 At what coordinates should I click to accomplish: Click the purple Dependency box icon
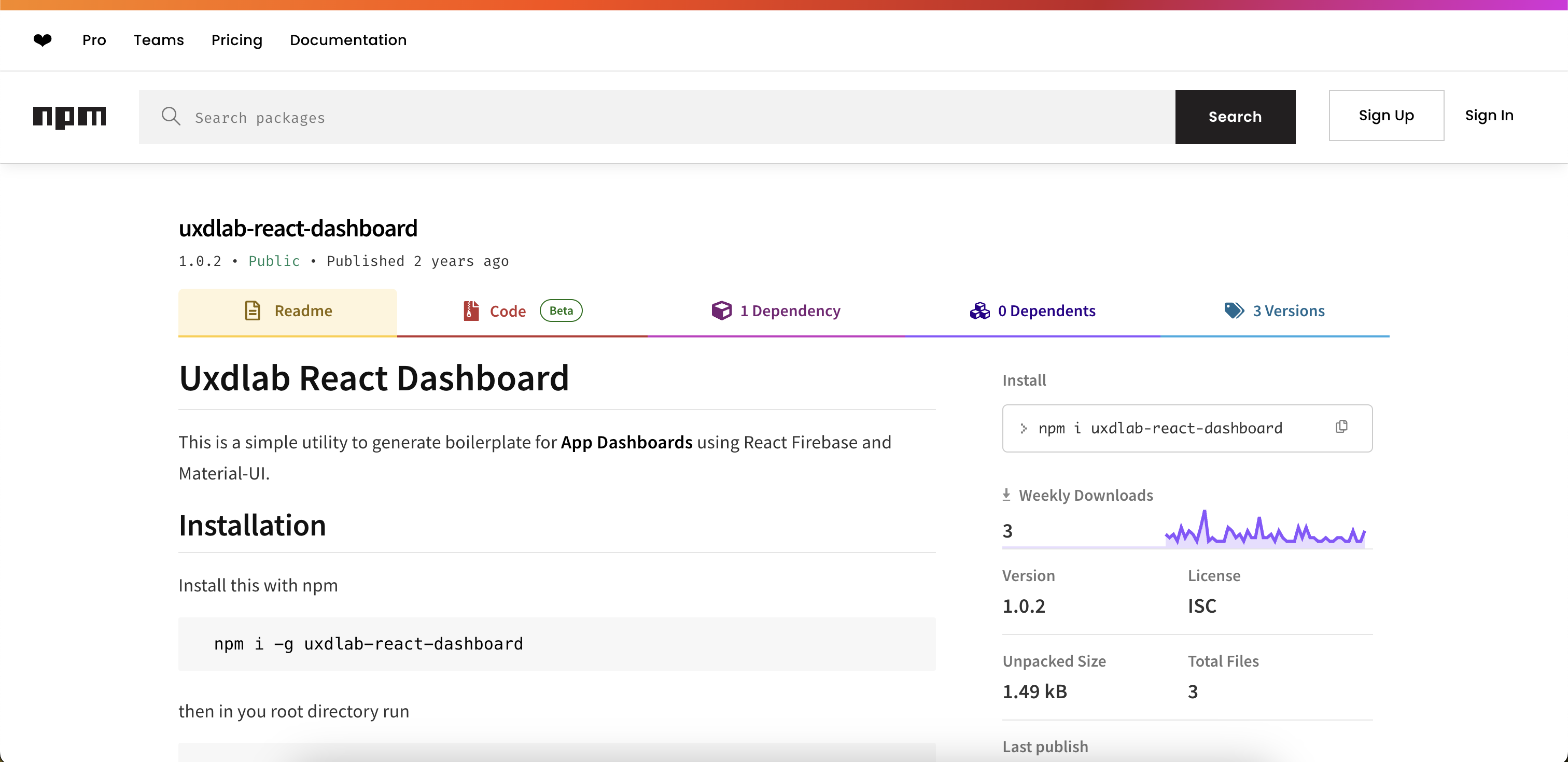[x=721, y=311]
